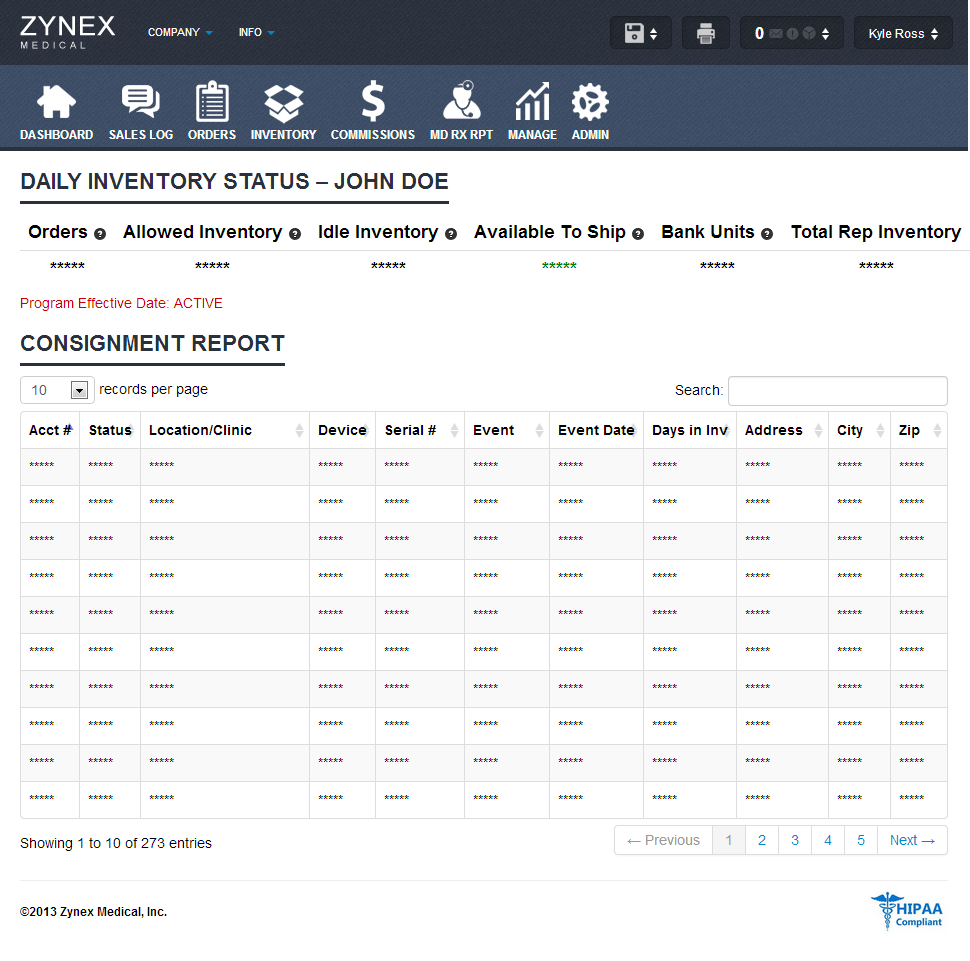Sort by Status column

coord(110,430)
